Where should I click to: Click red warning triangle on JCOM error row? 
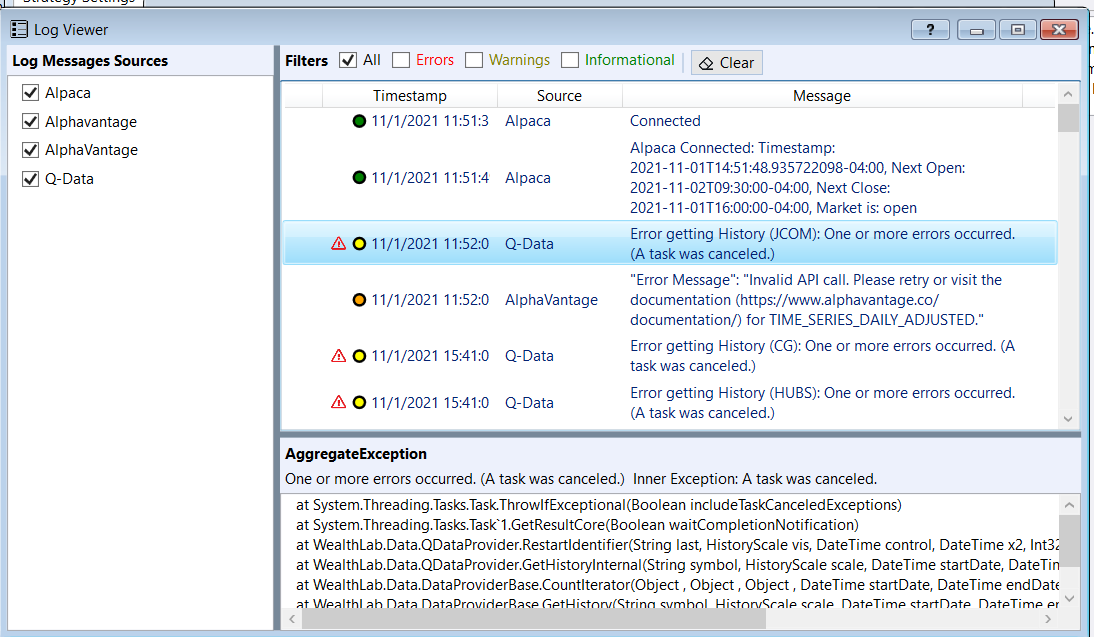pyautogui.click(x=338, y=243)
